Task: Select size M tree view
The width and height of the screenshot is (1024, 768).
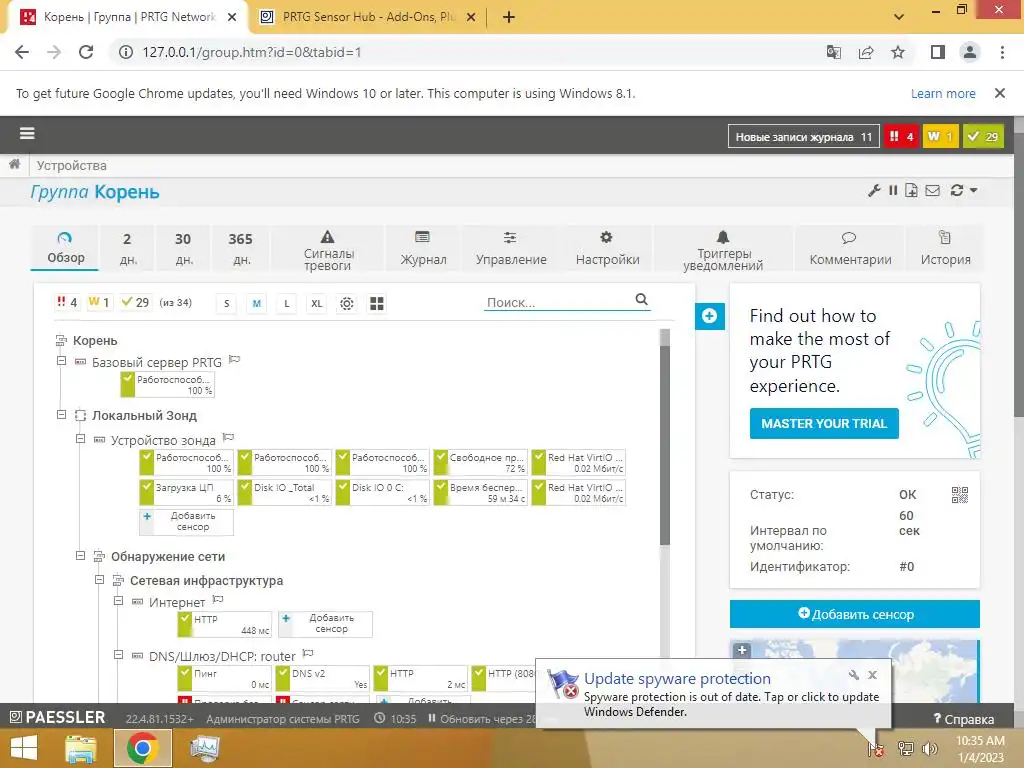Action: (x=257, y=304)
